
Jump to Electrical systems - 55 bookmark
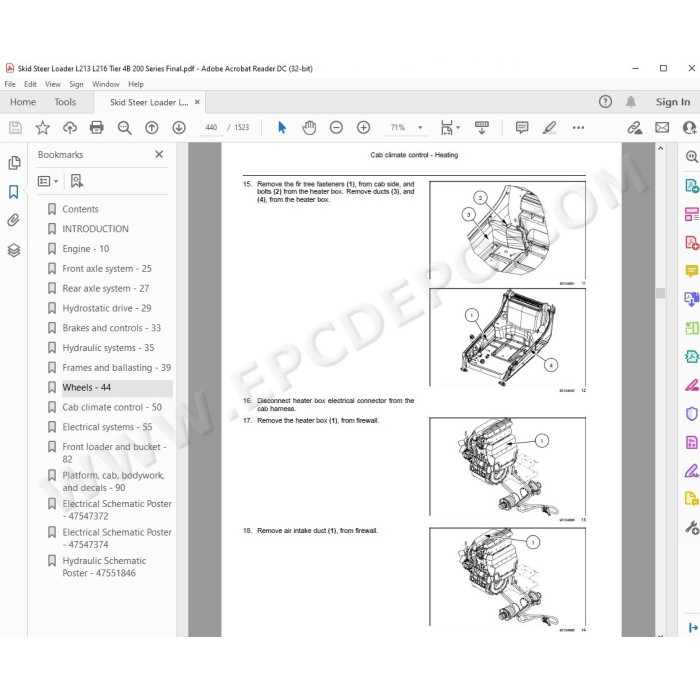(x=107, y=427)
